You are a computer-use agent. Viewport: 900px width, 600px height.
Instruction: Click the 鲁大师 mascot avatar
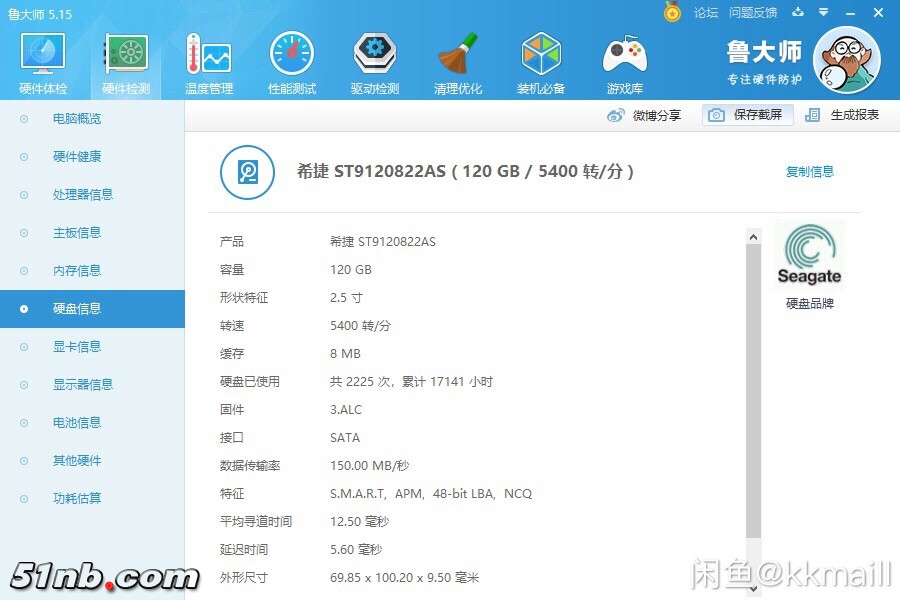[x=847, y=60]
